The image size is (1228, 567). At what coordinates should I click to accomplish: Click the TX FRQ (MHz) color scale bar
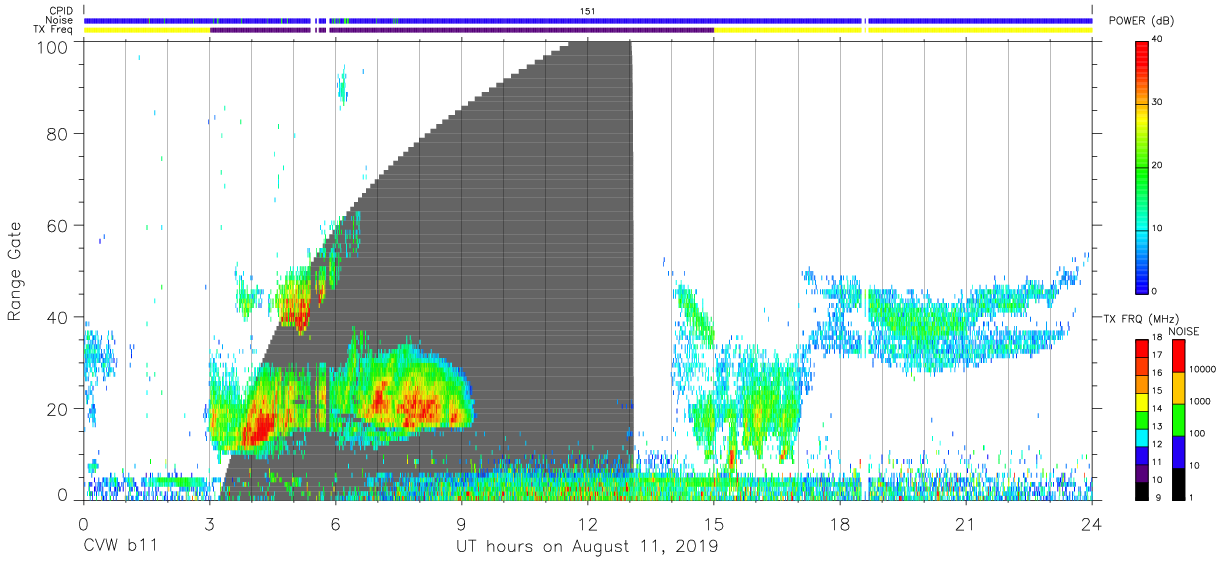pos(1142,418)
